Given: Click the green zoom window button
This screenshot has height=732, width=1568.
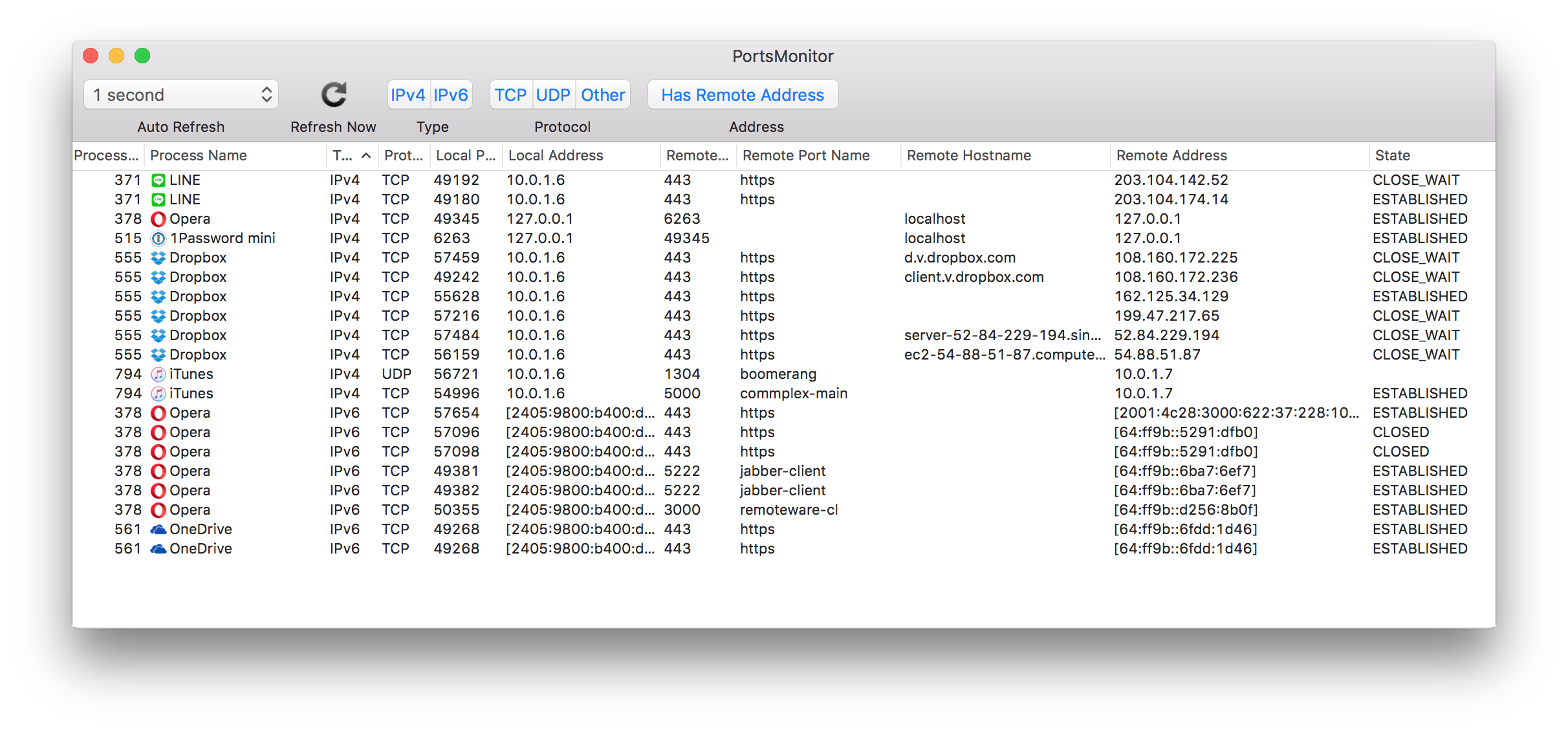Looking at the screenshot, I should coord(142,56).
